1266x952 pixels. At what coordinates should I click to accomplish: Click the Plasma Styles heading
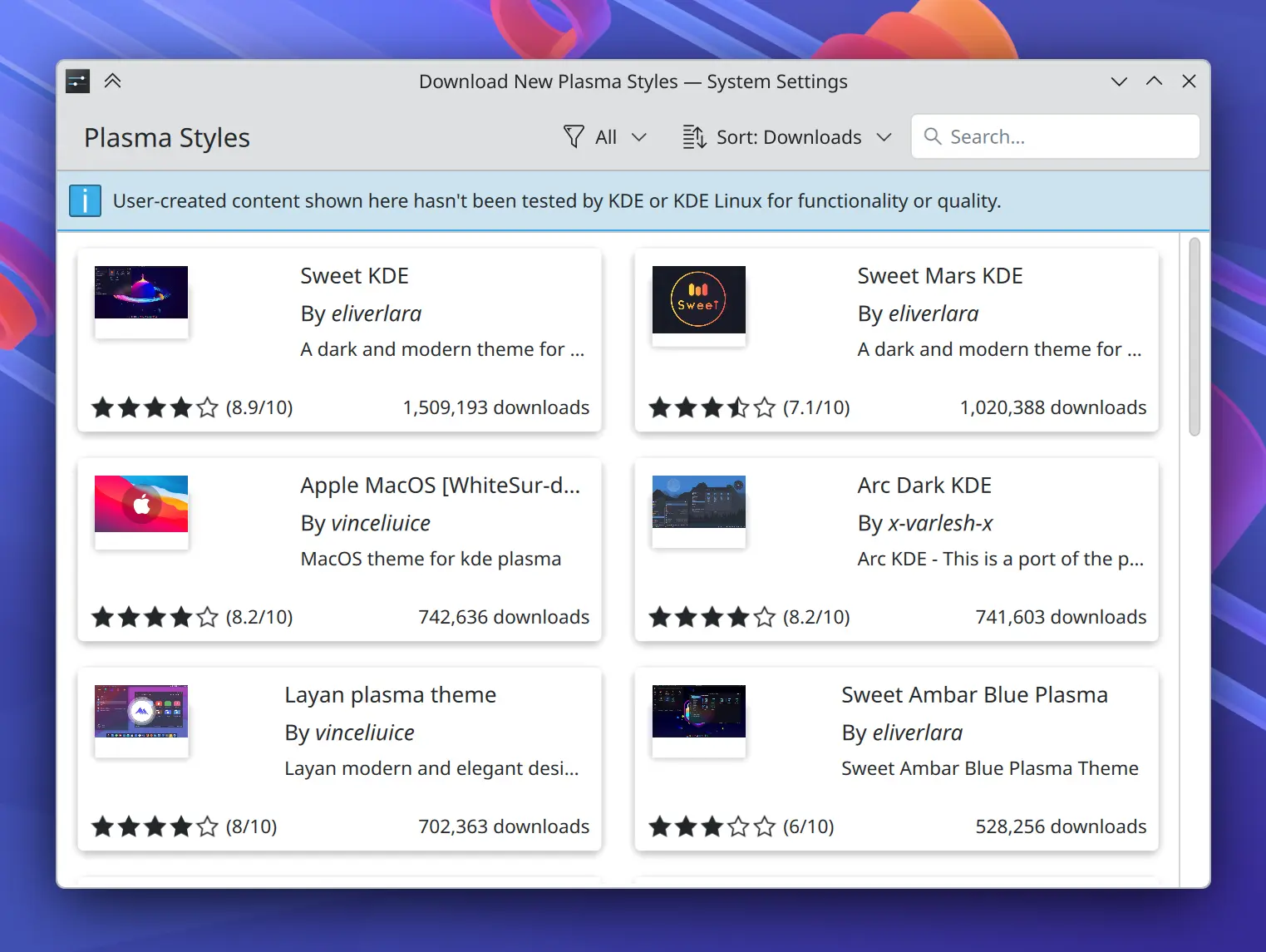tap(166, 136)
